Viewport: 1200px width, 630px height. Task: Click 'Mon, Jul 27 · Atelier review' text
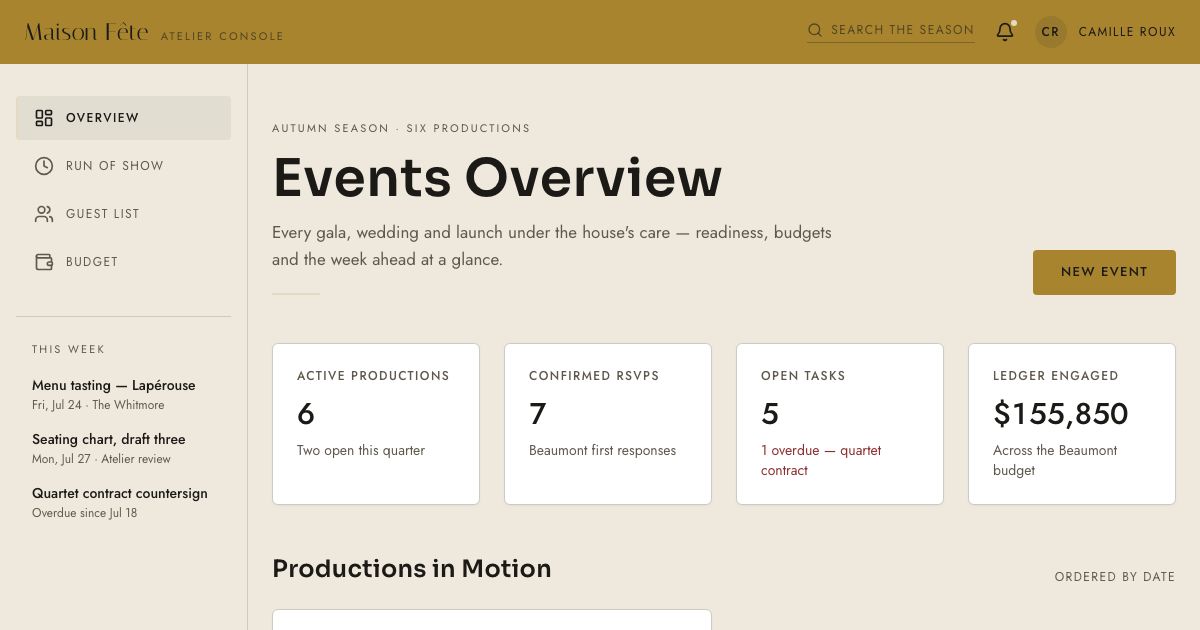[101, 459]
